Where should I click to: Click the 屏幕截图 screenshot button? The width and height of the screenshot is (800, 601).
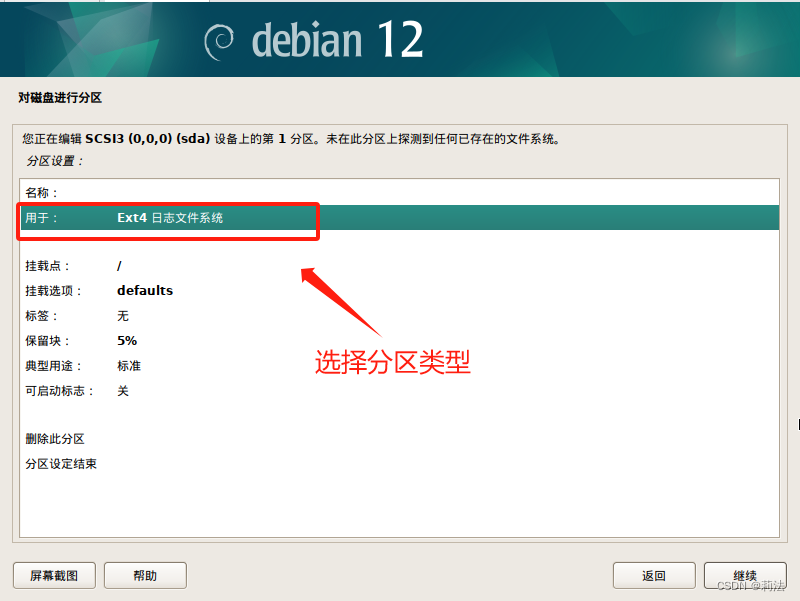[54, 575]
